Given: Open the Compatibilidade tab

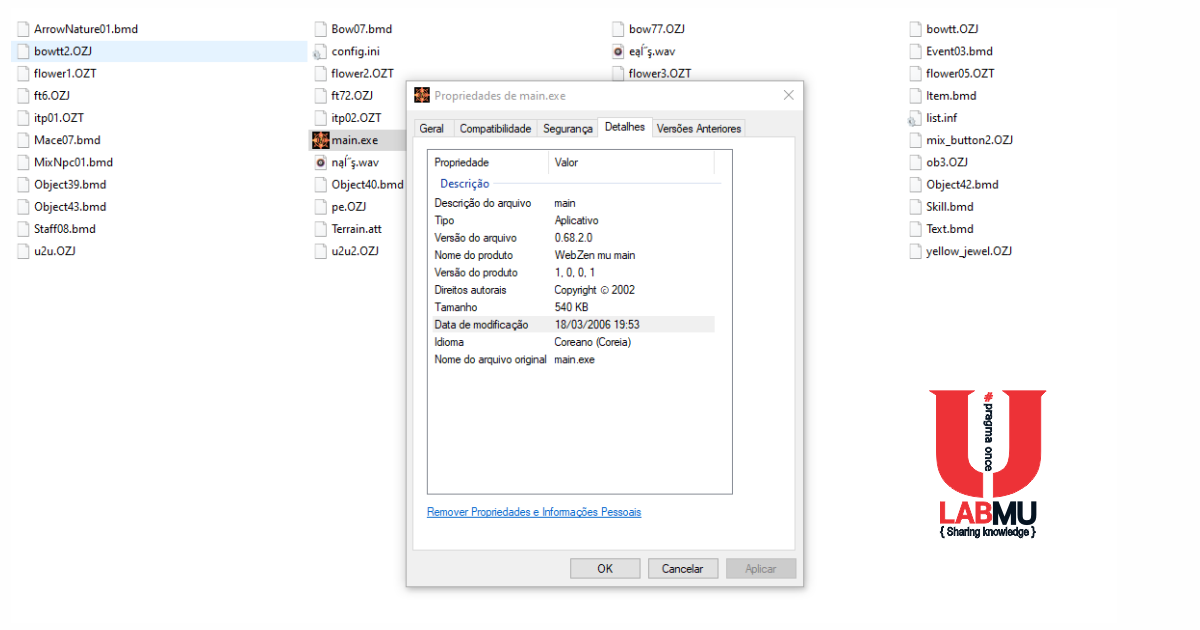Looking at the screenshot, I should (494, 128).
